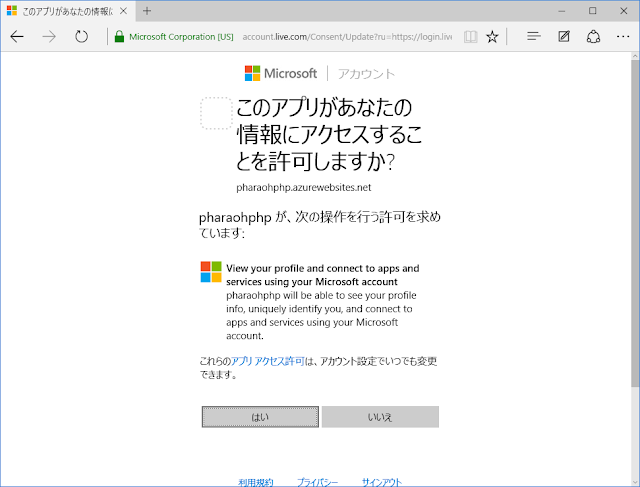Go back using the browser back arrow
640x487 pixels.
pos(17,37)
